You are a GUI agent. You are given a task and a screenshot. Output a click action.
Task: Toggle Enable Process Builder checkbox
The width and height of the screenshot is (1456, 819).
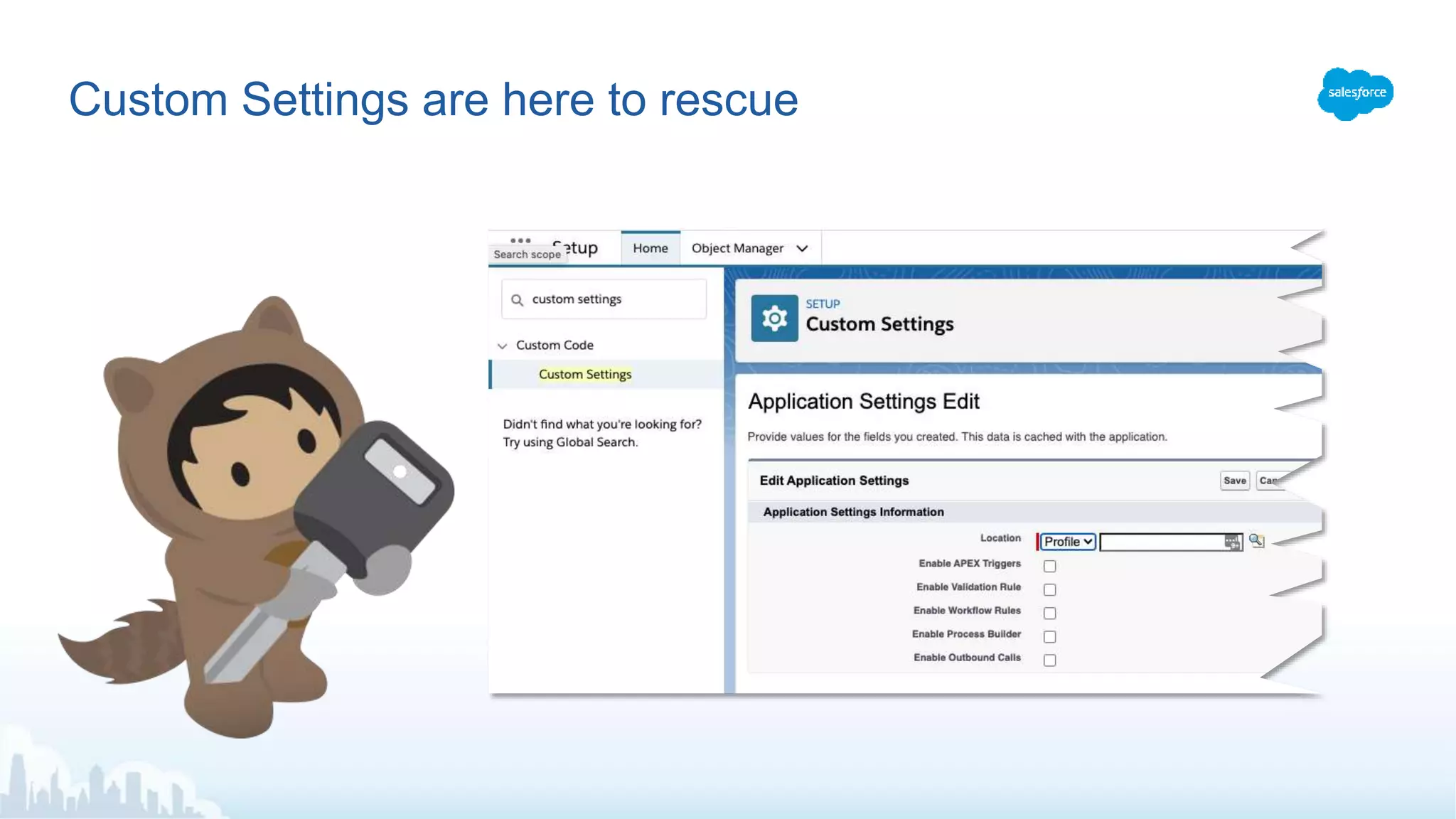coord(1049,636)
